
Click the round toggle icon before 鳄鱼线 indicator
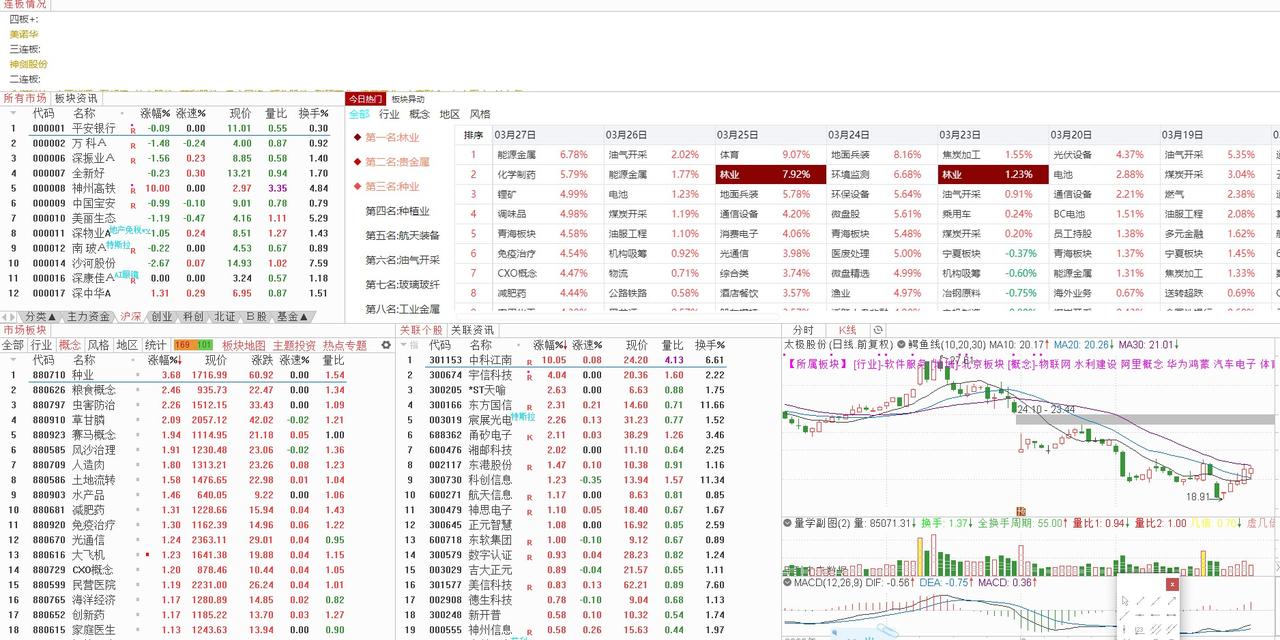(x=901, y=344)
